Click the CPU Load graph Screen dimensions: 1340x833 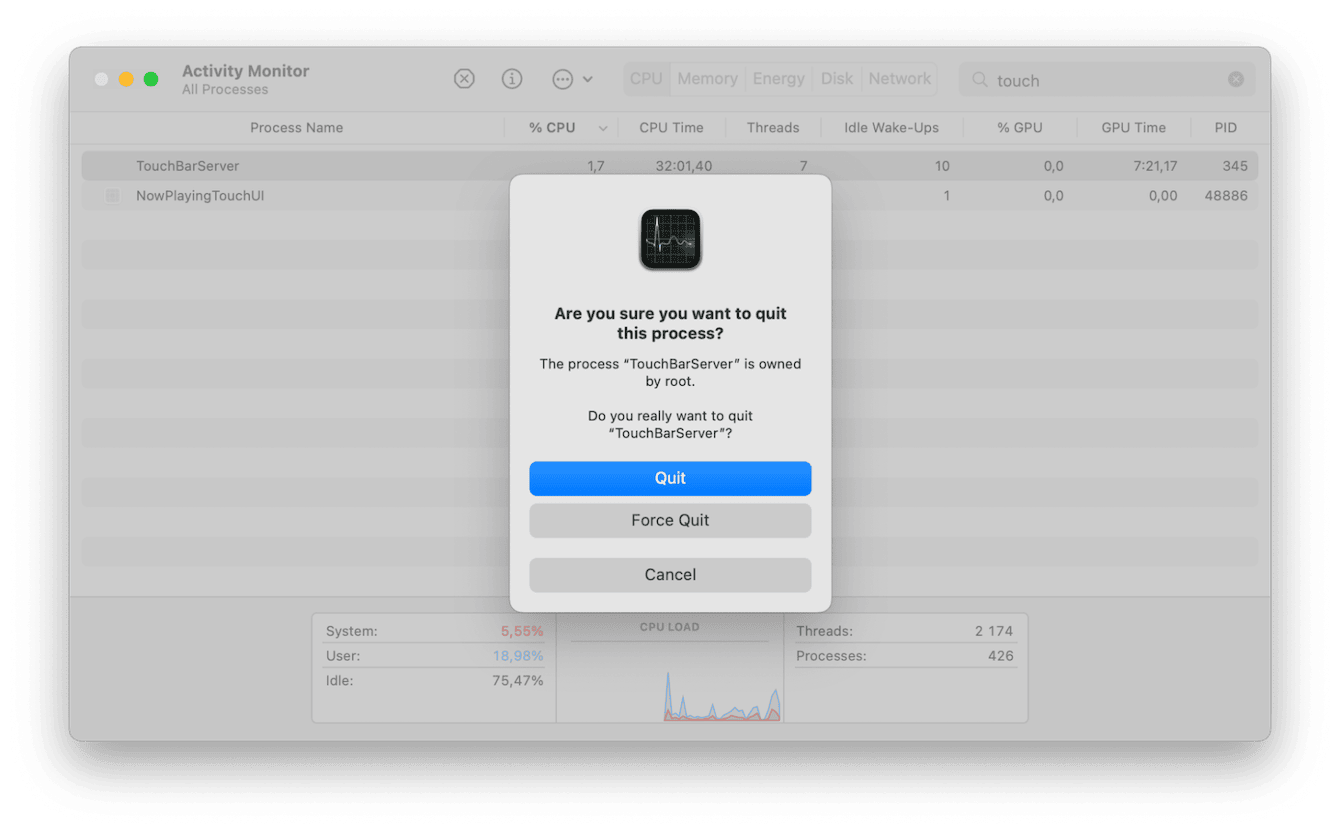670,690
